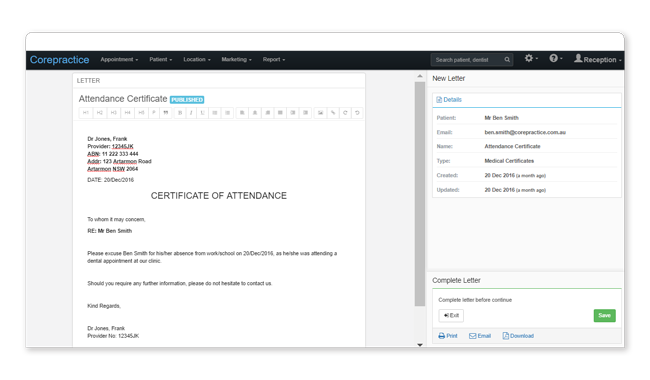The image size is (650, 380).
Task: Open the settings gear dropdown
Action: click(x=531, y=58)
